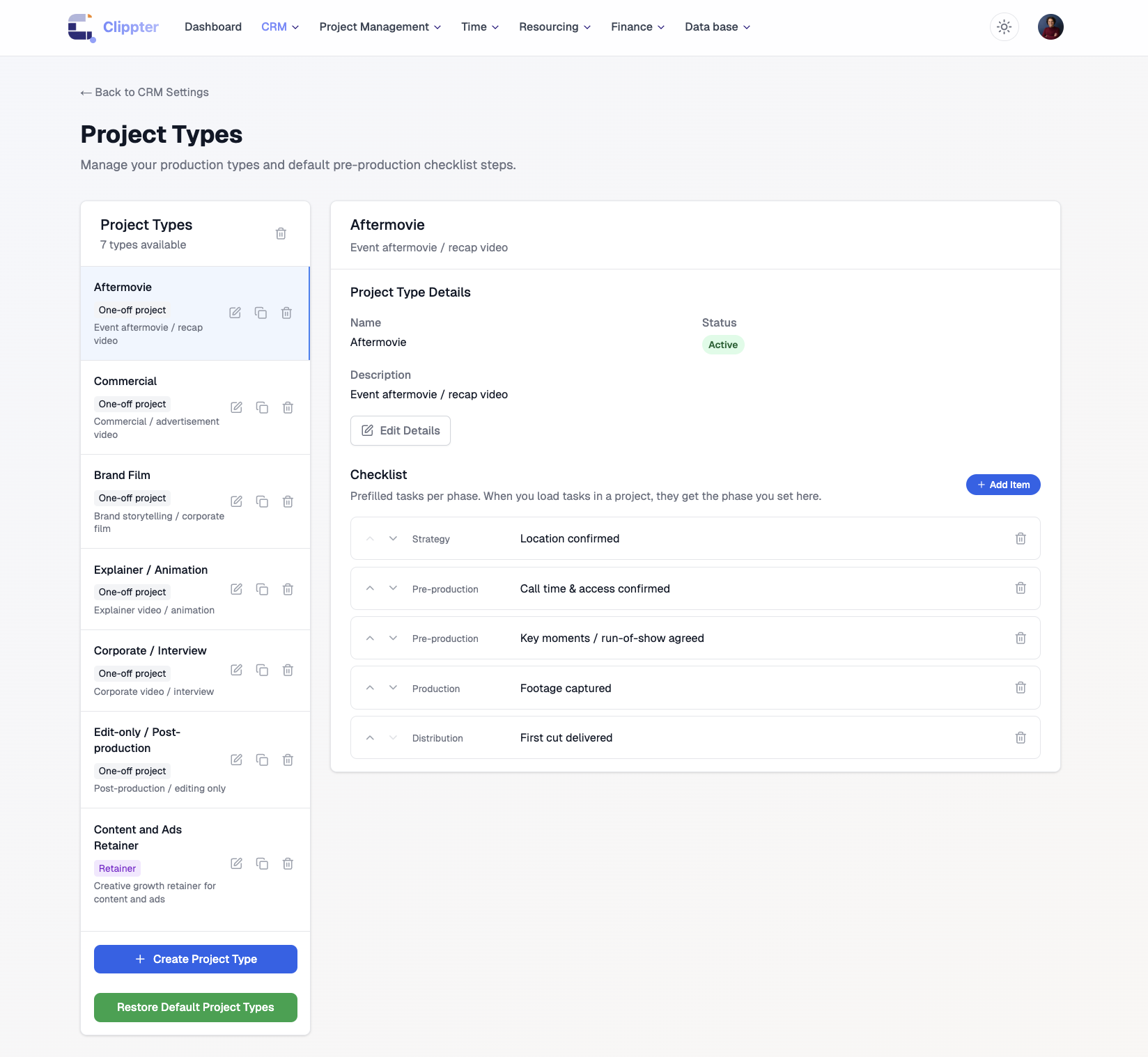Viewport: 1148px width, 1057px height.
Task: Delete the Brand Film project type
Action: point(288,501)
